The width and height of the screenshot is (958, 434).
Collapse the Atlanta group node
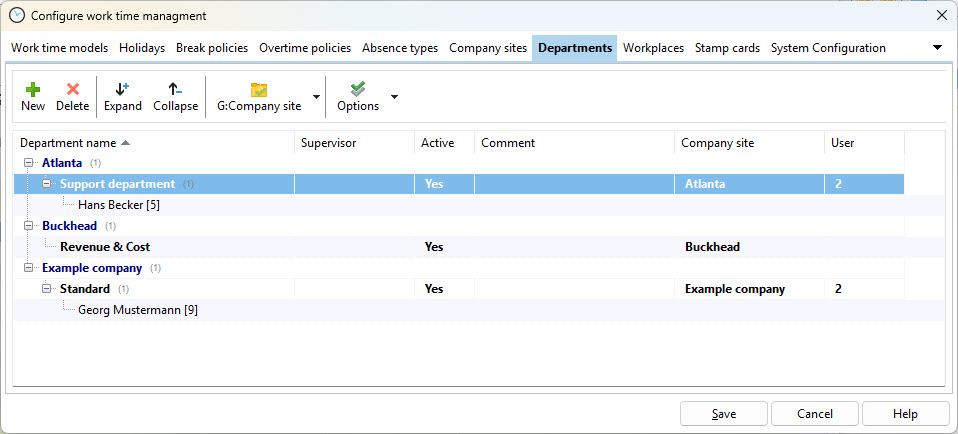tap(27, 162)
